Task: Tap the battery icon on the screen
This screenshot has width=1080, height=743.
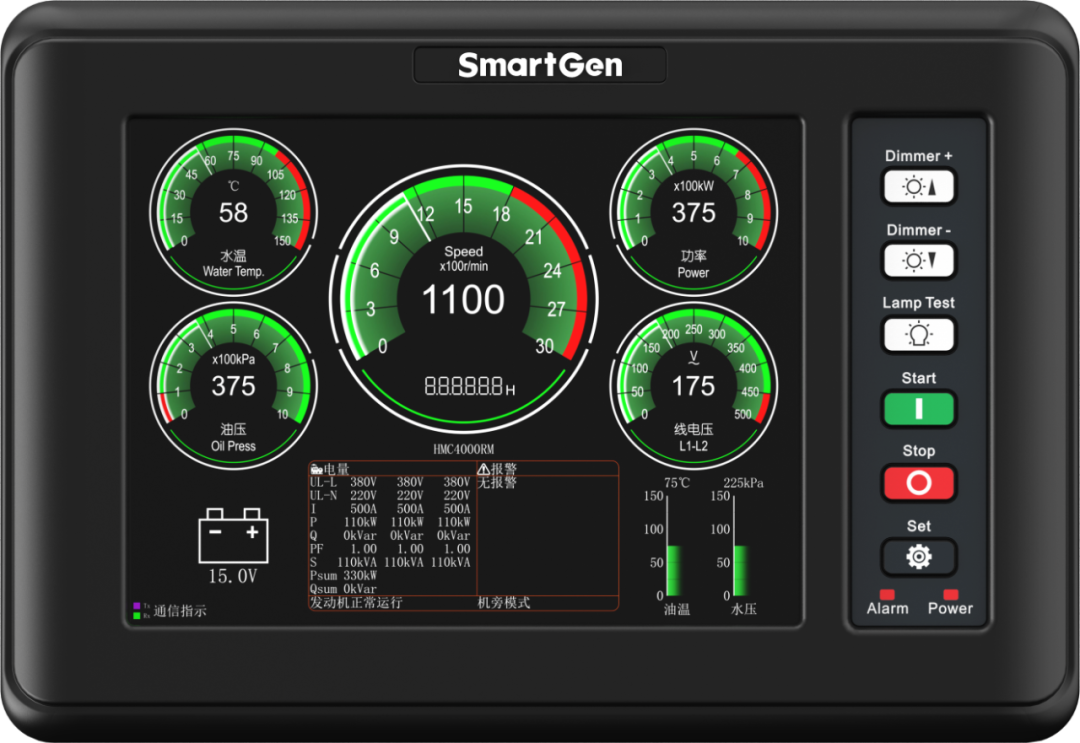Action: pyautogui.click(x=233, y=536)
